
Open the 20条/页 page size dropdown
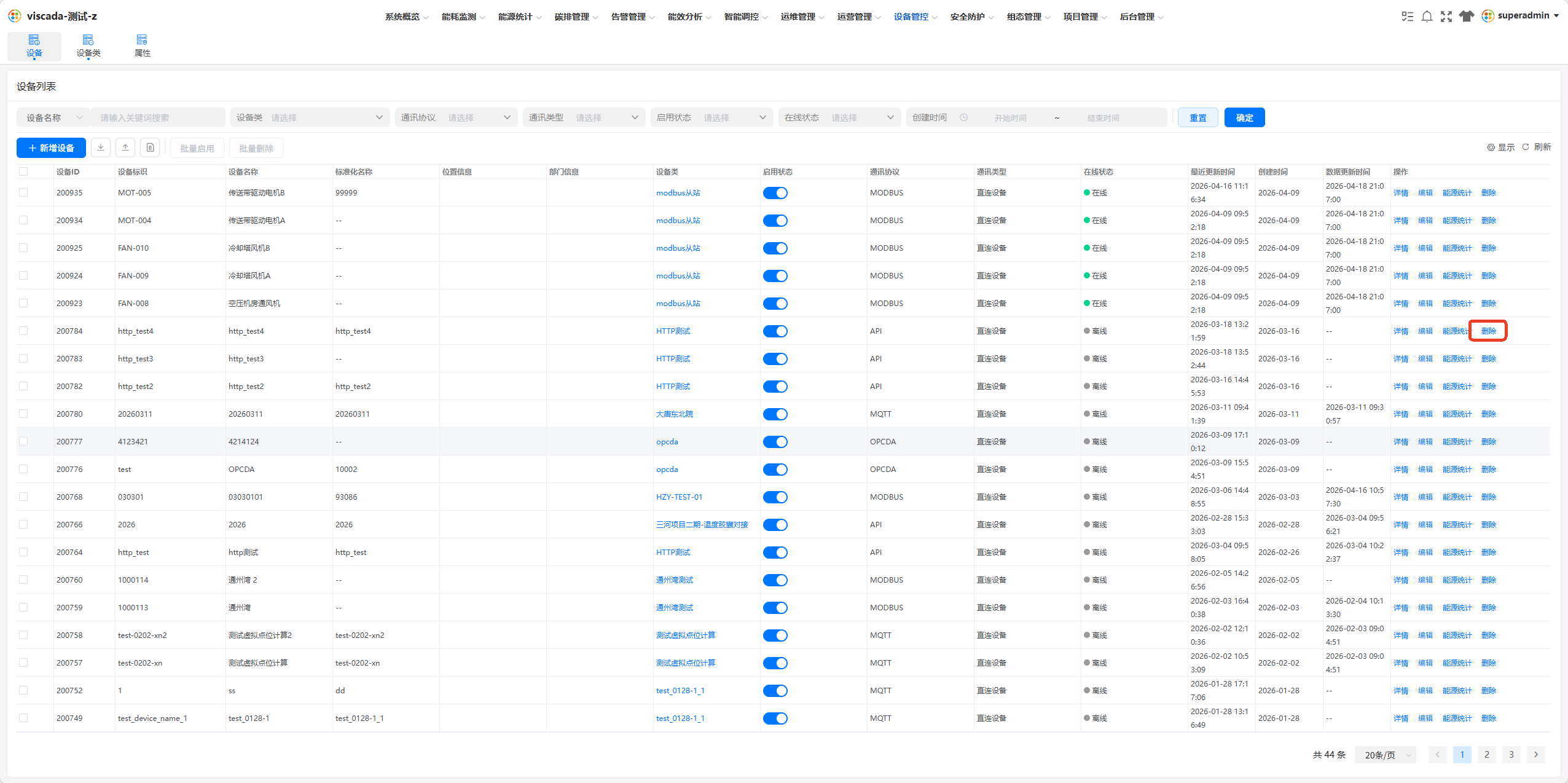pos(1386,755)
